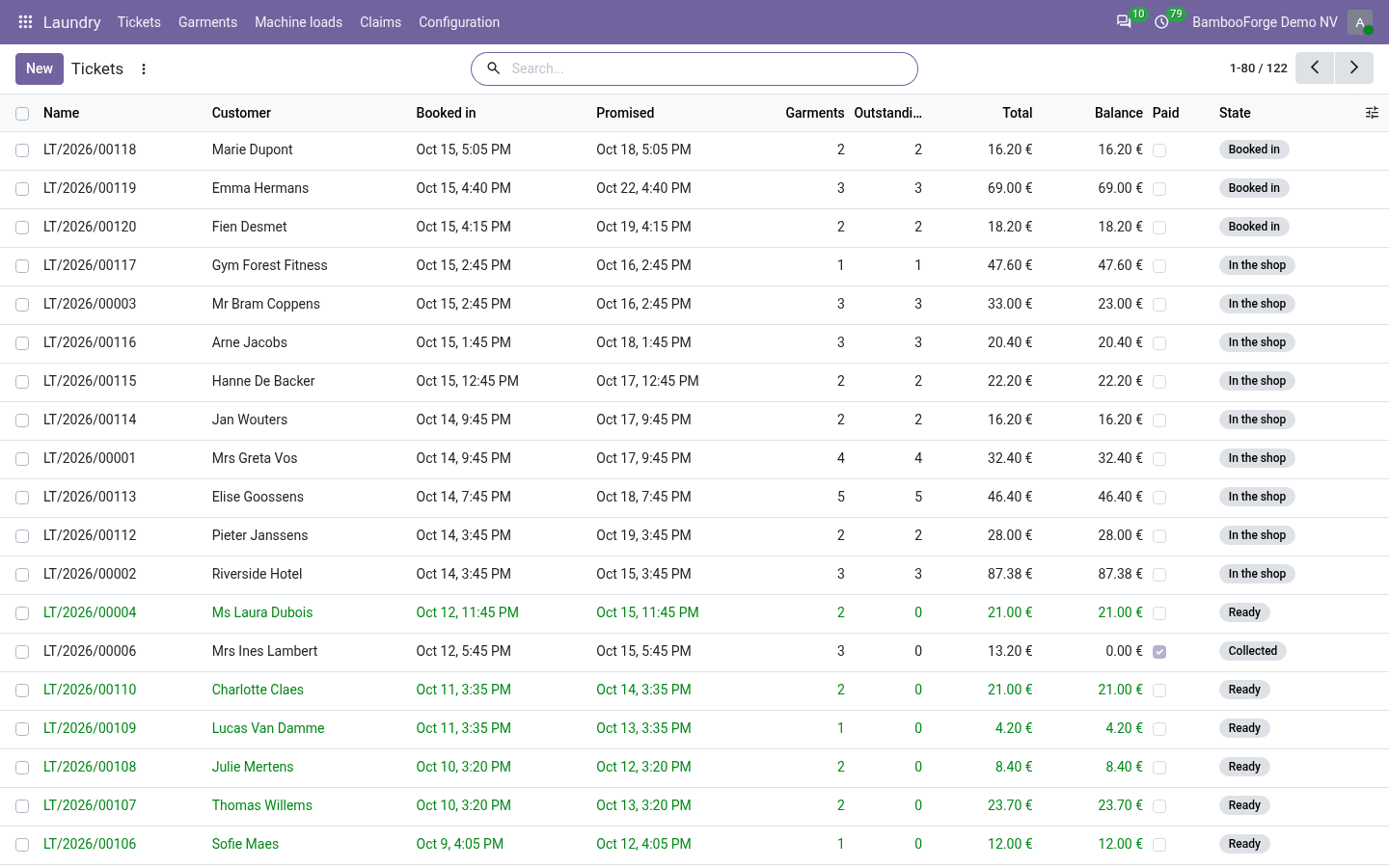Open the activities clock icon
Image resolution: width=1389 pixels, height=868 pixels.
(1161, 22)
